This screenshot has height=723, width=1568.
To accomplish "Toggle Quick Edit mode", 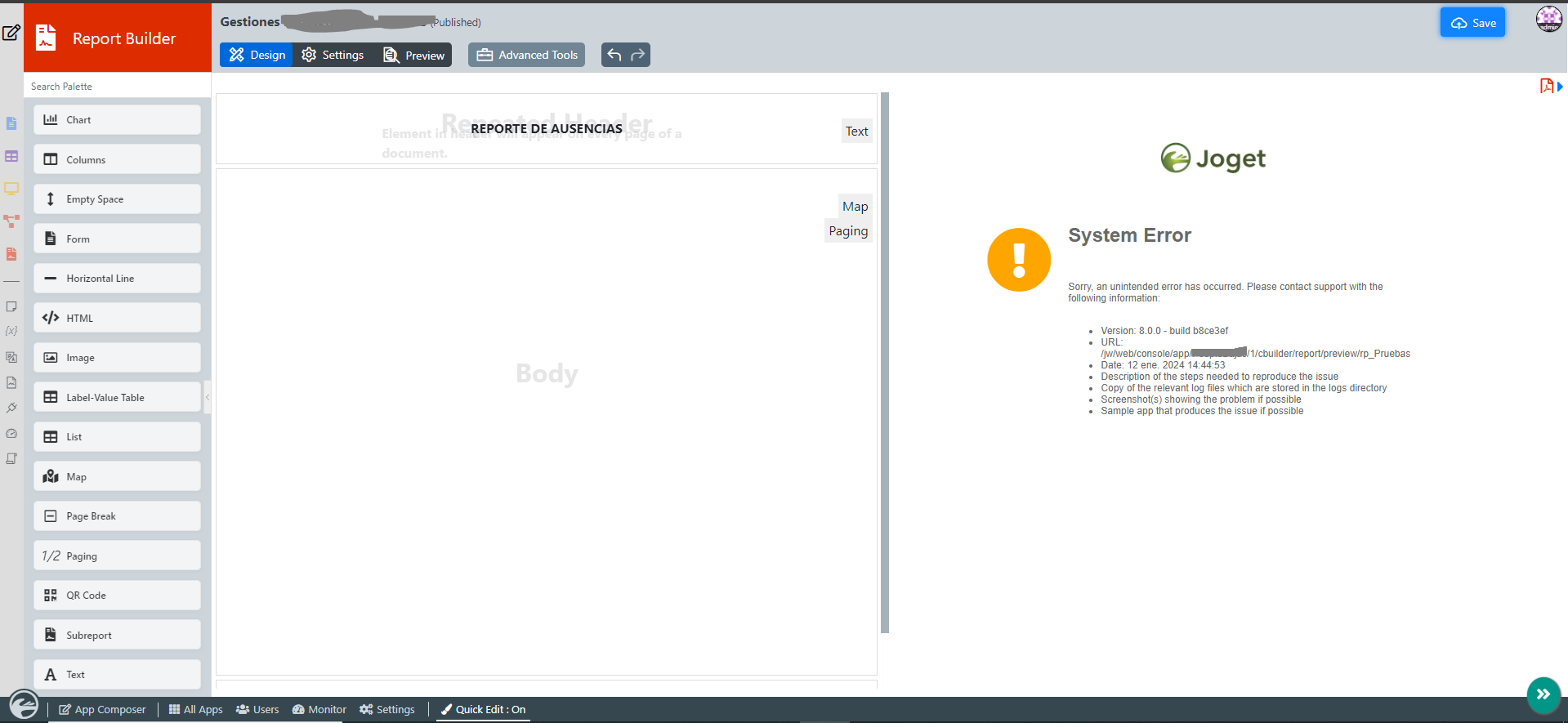I will tap(483, 709).
